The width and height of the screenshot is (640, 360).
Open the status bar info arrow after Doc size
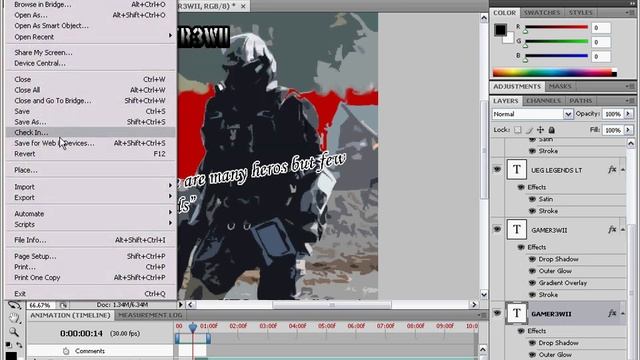pyautogui.click(x=180, y=304)
